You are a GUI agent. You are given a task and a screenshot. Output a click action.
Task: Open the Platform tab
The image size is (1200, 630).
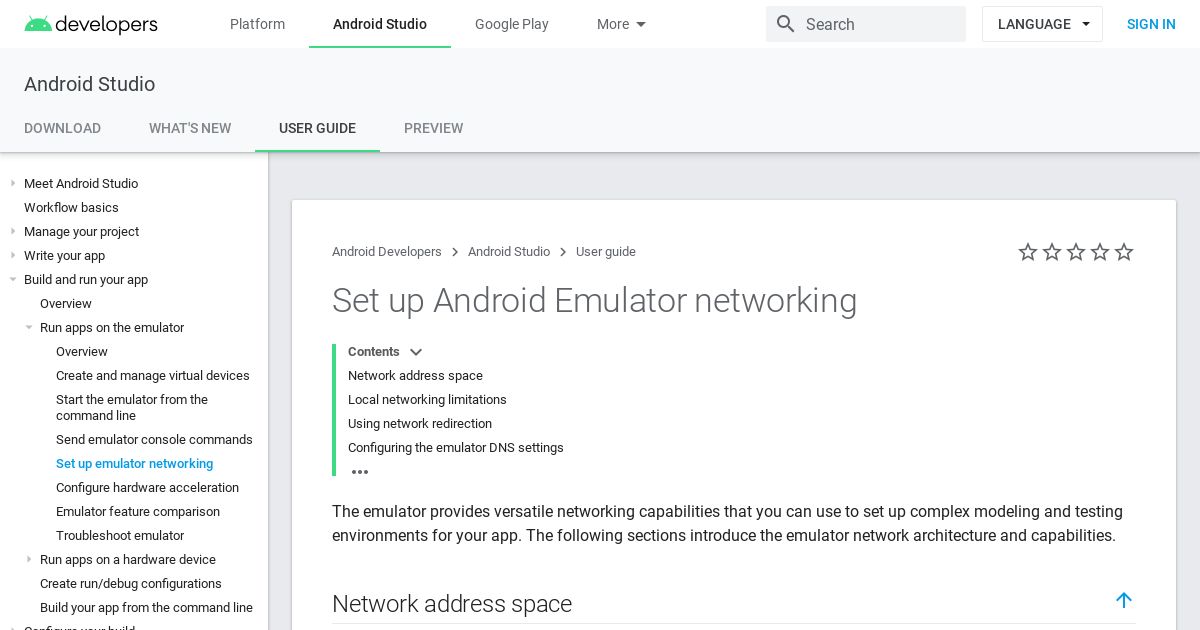click(257, 24)
